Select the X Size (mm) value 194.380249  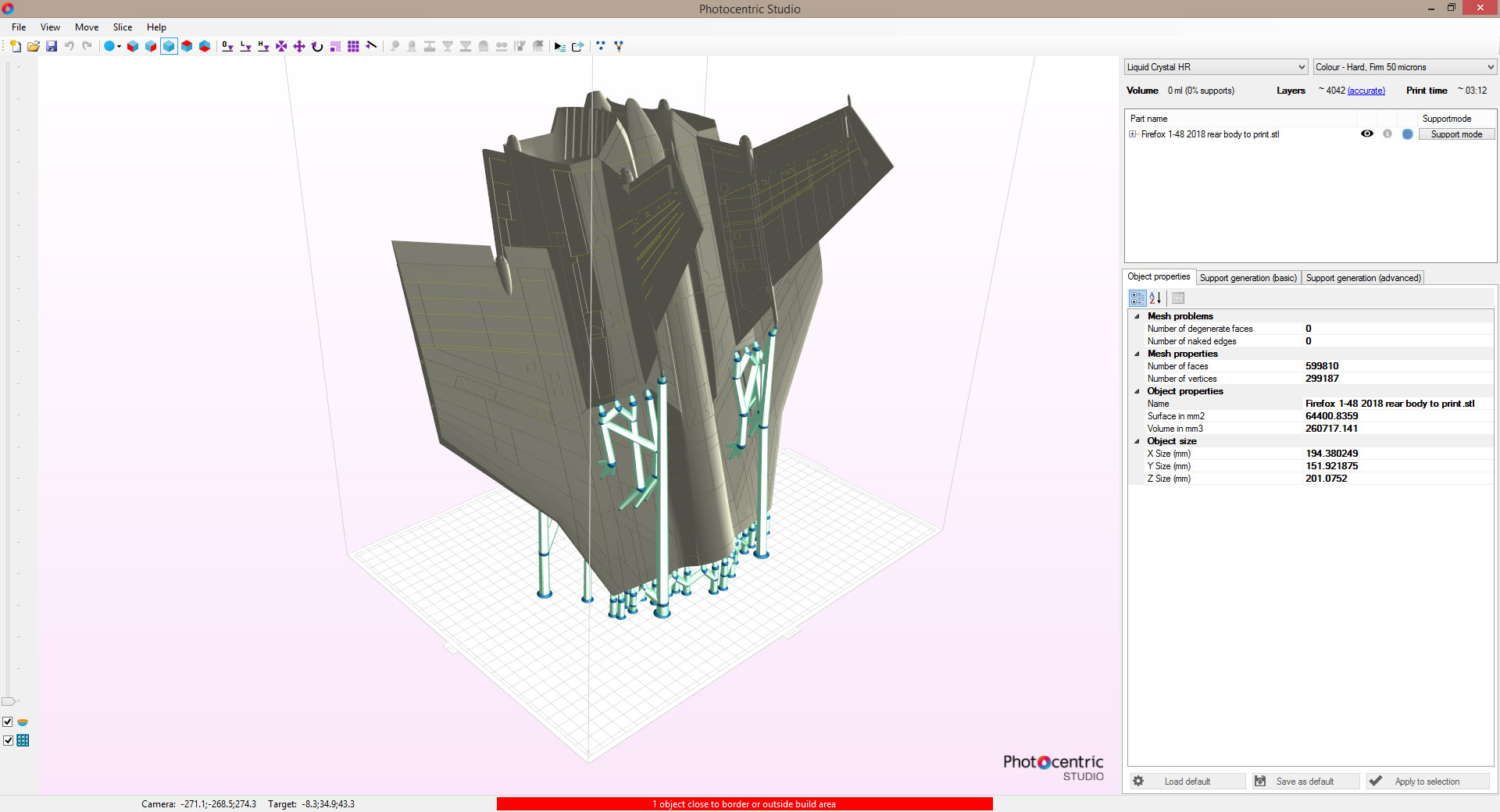[1398, 454]
